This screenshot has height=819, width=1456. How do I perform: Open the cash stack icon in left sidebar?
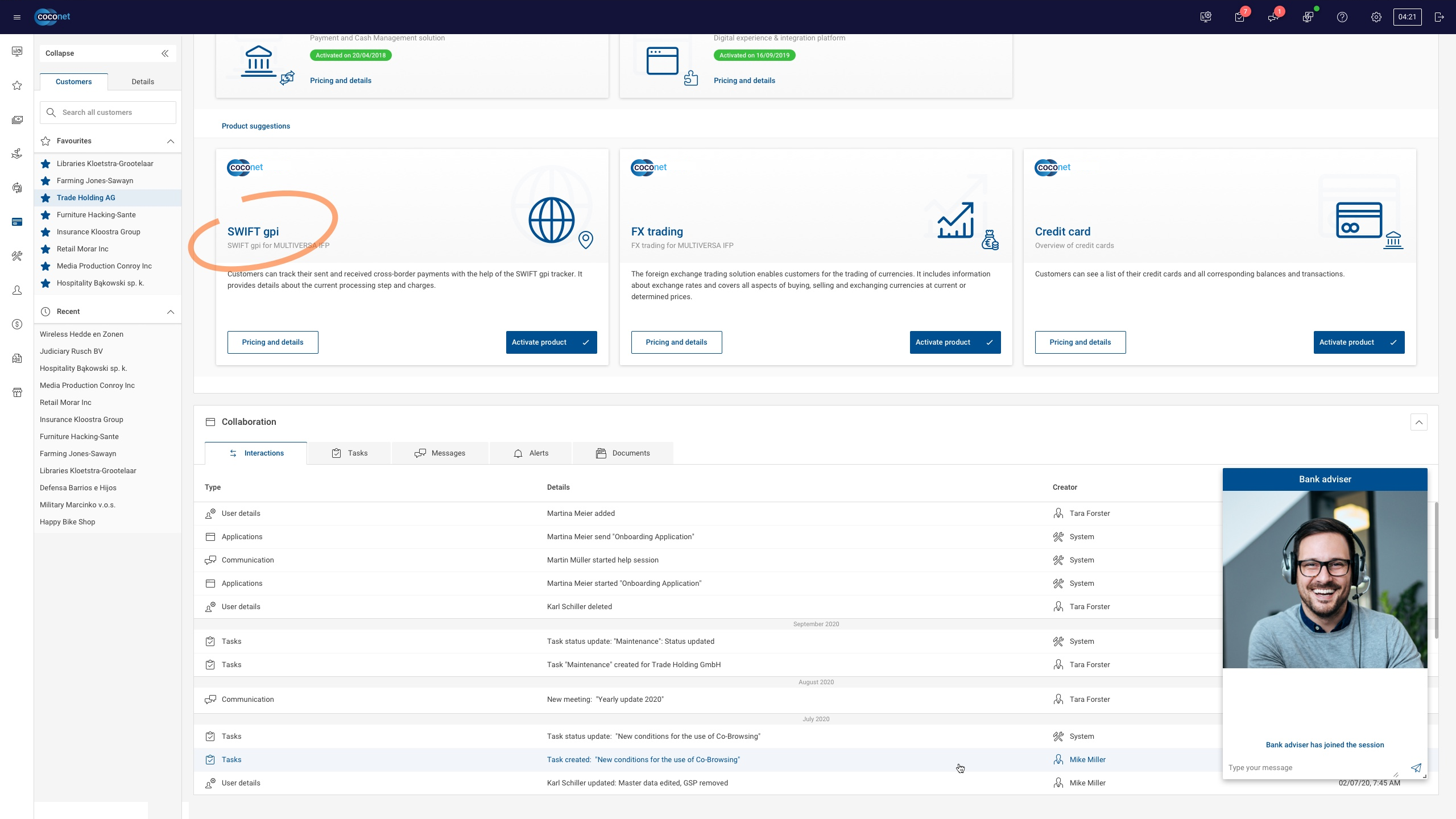click(17, 119)
